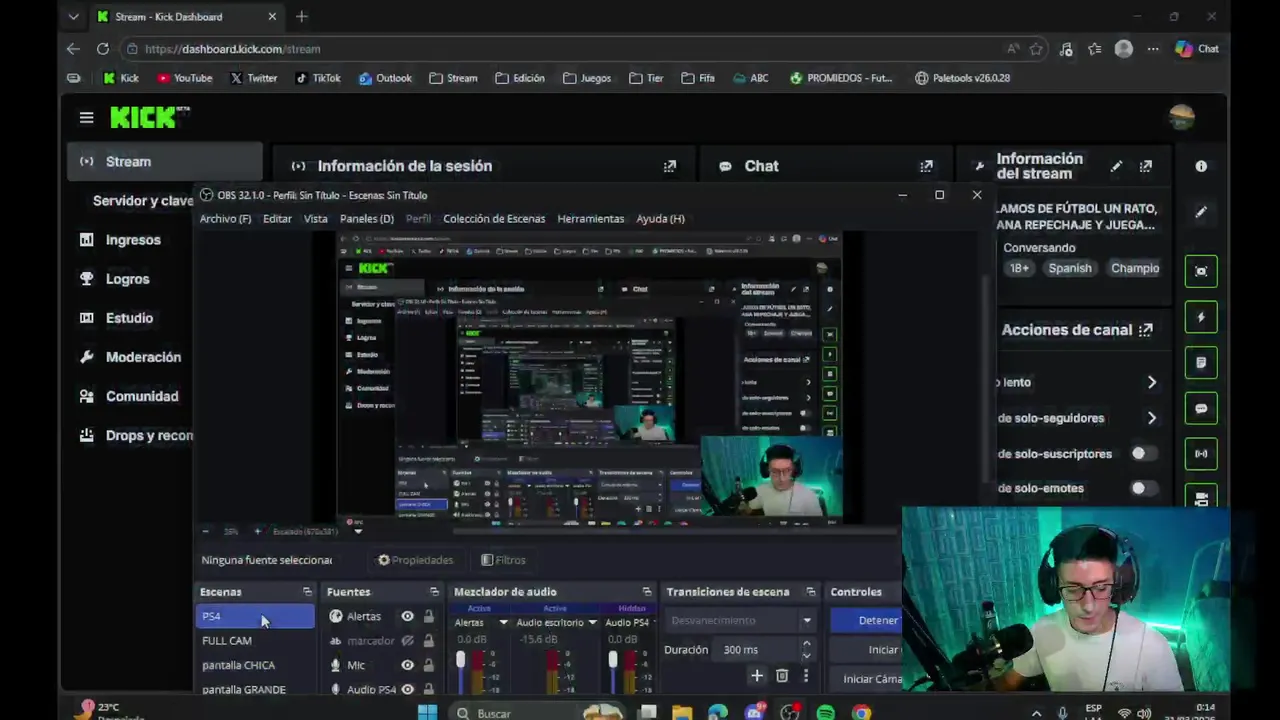
Task: Click the broadcast signal icon in the right rail
Action: [1201, 453]
